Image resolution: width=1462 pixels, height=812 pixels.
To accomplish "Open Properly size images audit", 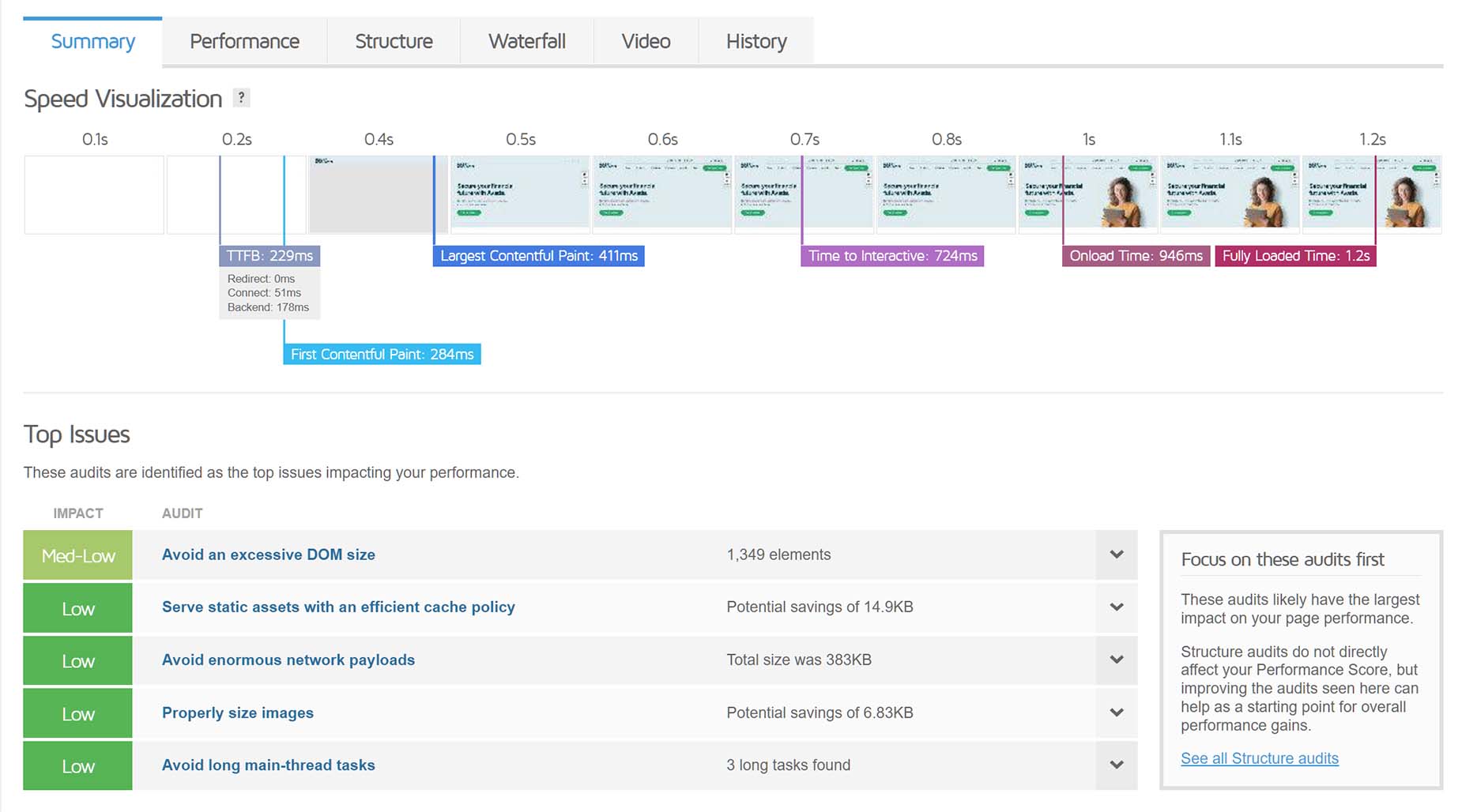I will [x=238, y=712].
